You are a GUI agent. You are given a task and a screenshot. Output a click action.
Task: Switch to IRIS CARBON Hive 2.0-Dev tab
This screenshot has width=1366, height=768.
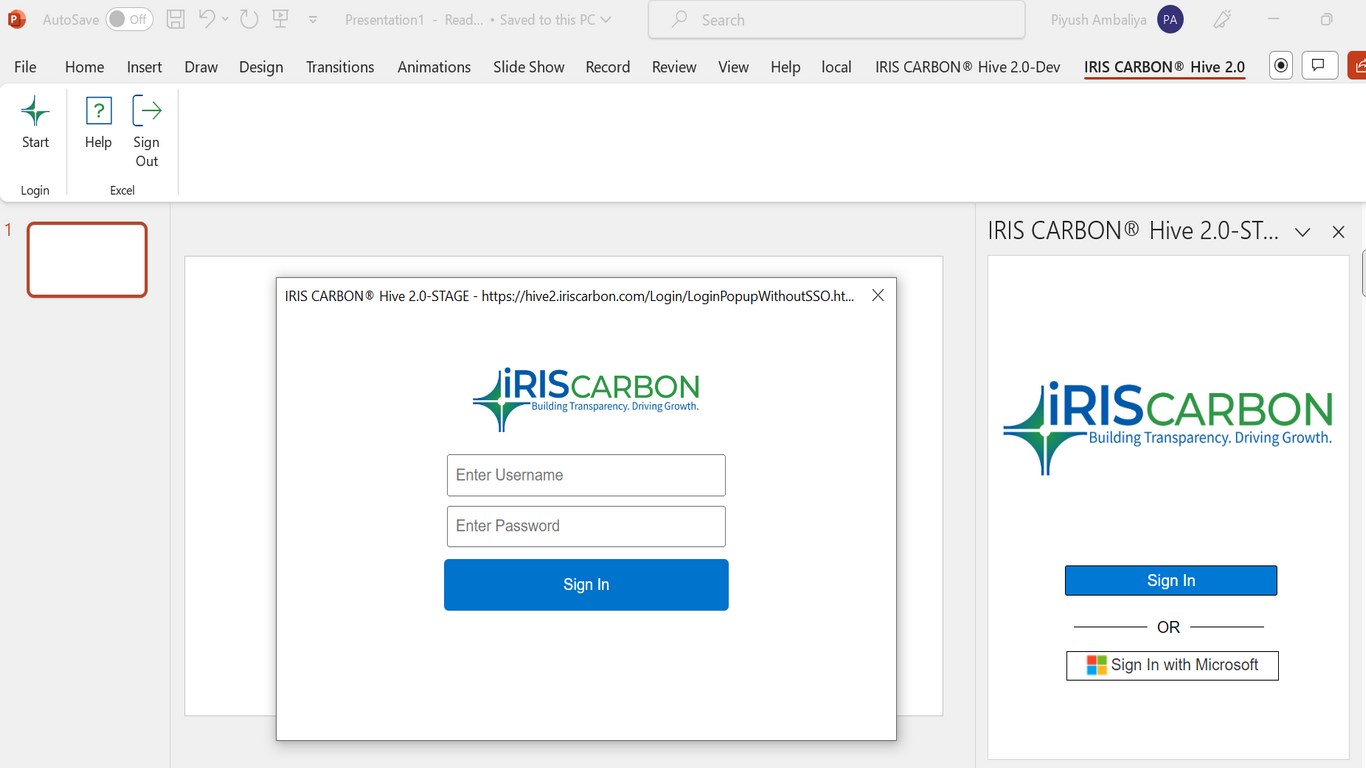tap(968, 67)
